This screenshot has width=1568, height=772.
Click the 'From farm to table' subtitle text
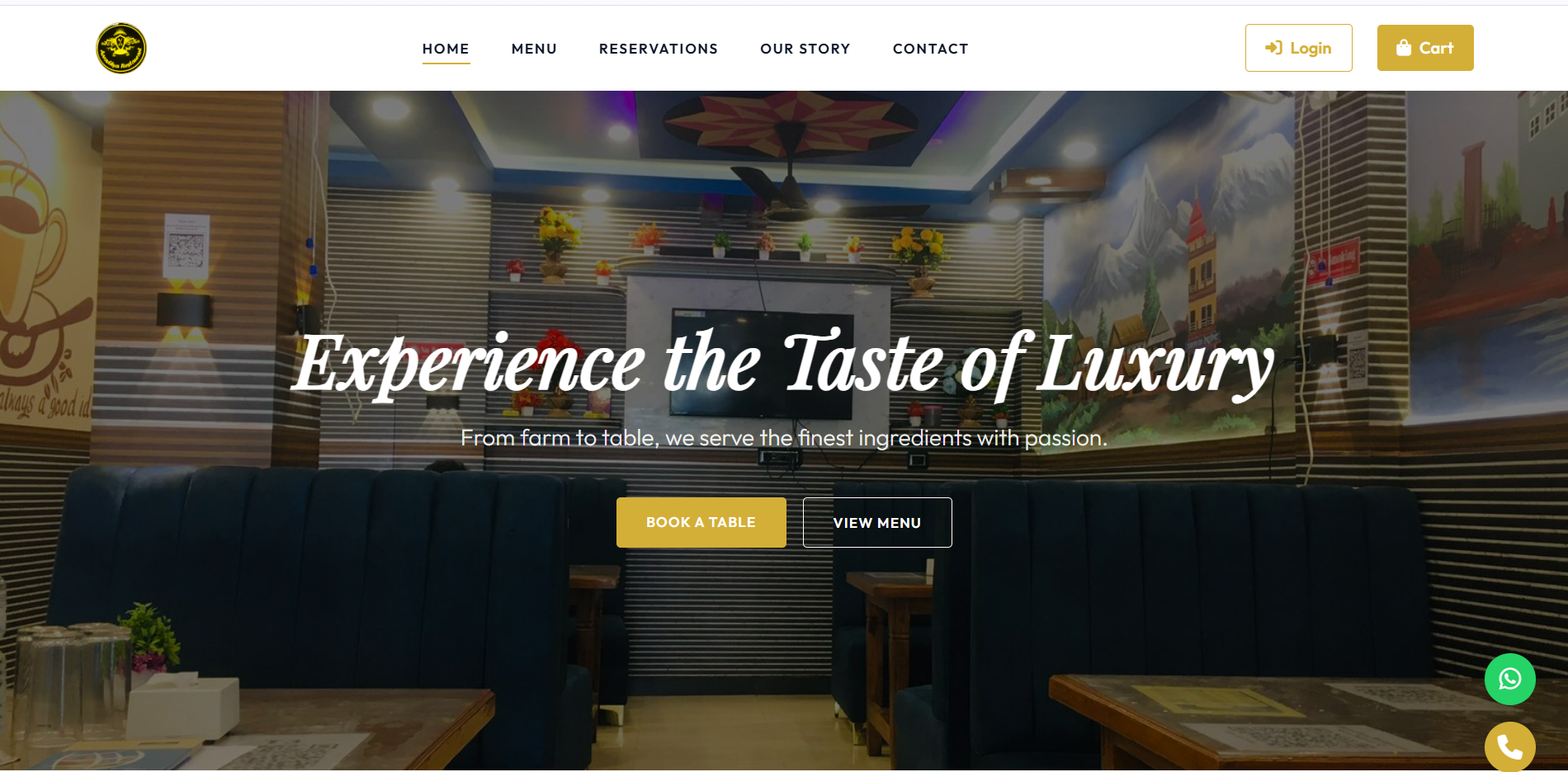tap(783, 438)
